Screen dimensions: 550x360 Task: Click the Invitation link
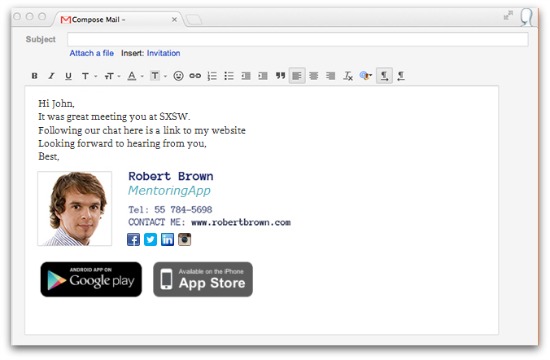pos(163,53)
